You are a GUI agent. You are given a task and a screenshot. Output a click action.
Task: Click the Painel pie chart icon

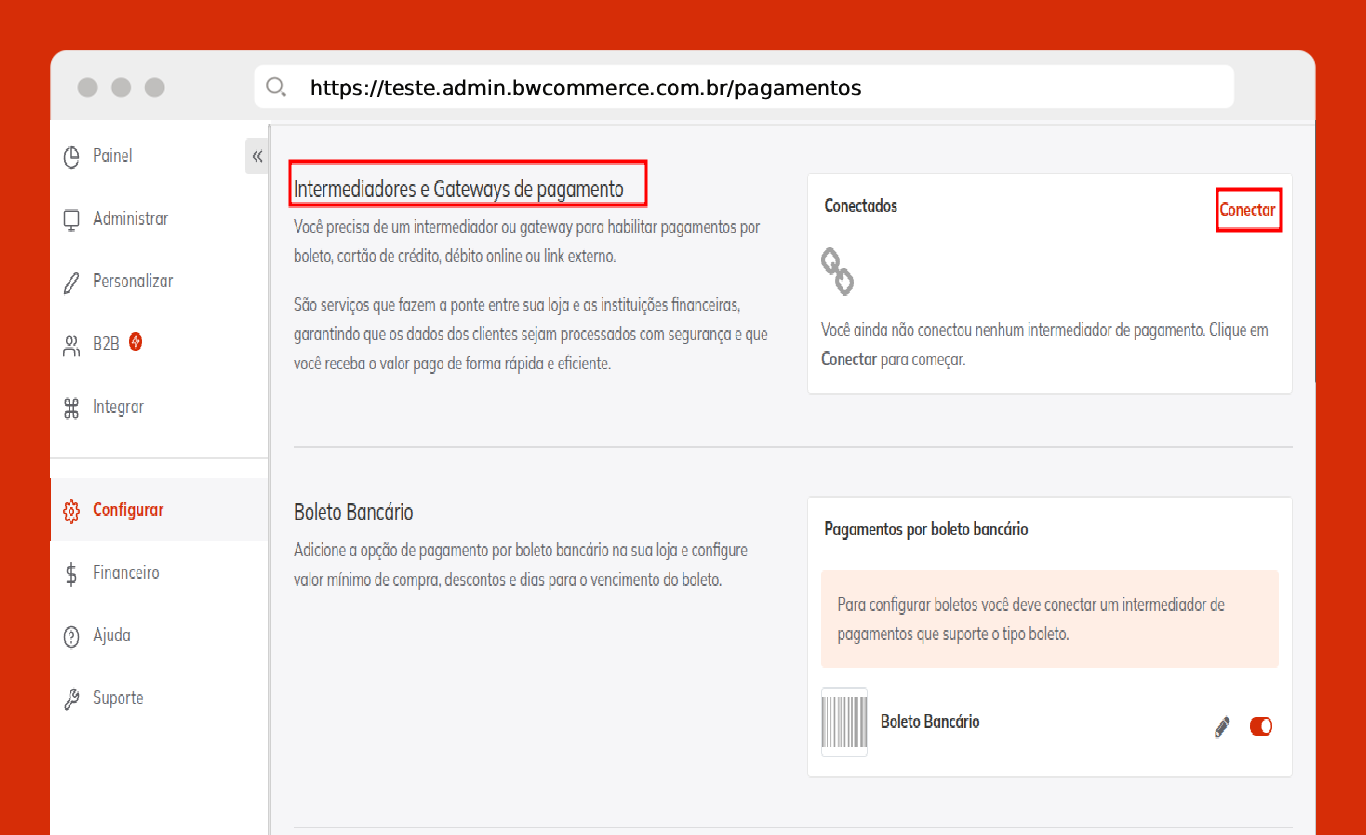click(71, 157)
